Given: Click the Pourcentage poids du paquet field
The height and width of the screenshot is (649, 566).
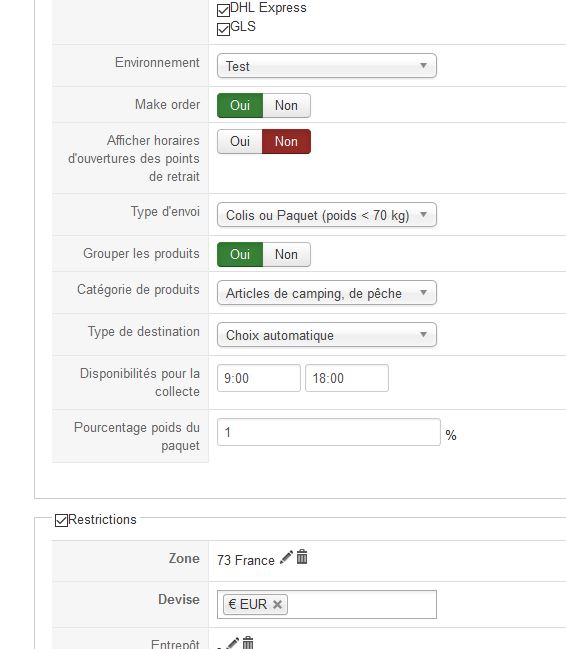Looking at the screenshot, I should [329, 432].
